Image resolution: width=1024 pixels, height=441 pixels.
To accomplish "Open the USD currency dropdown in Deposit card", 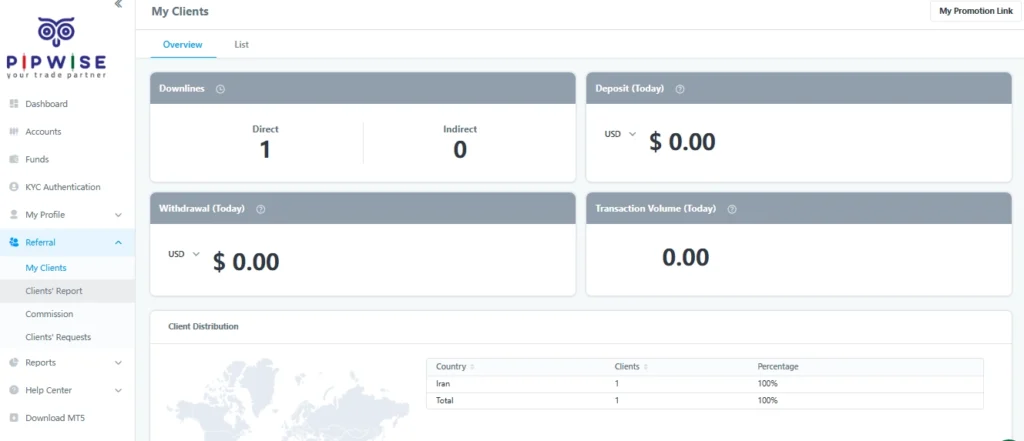I will (x=620, y=134).
